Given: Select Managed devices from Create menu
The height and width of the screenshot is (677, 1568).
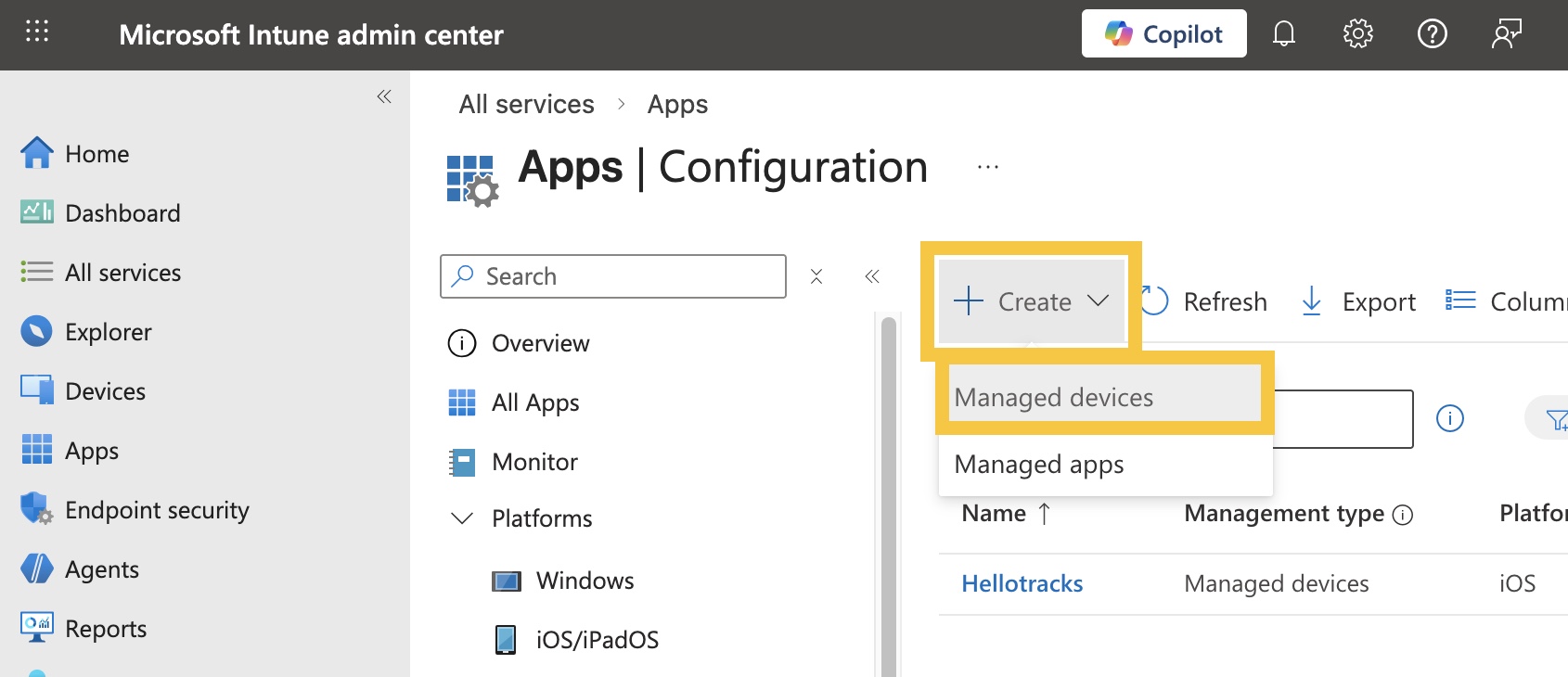Looking at the screenshot, I should click(x=1054, y=398).
